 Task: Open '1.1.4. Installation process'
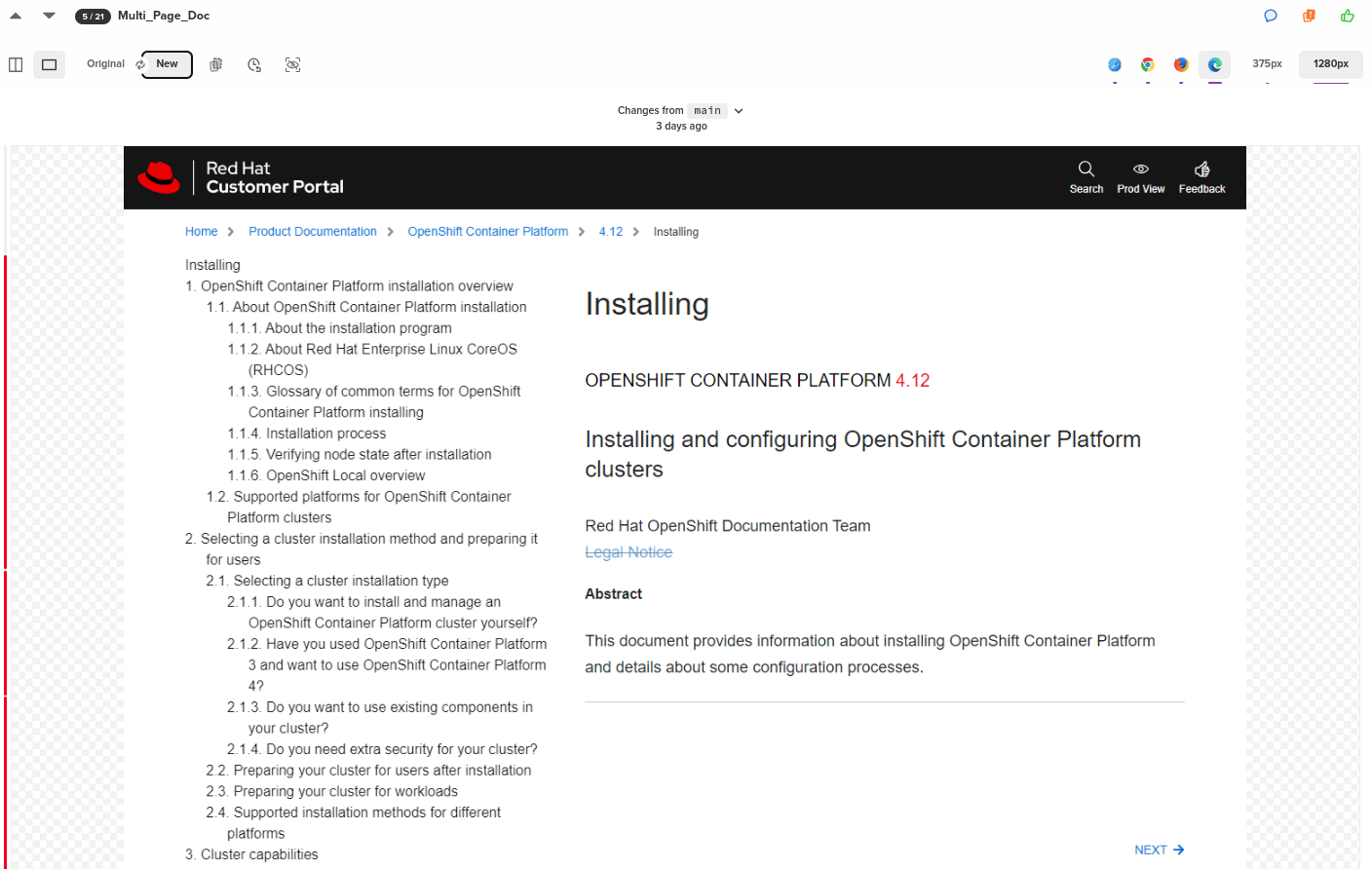[x=307, y=434]
